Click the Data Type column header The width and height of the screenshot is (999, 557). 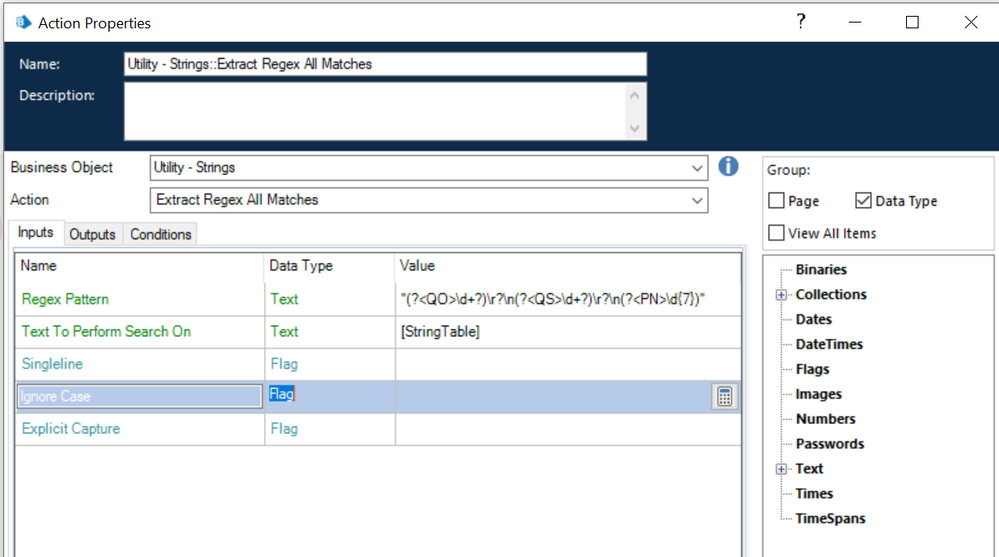[x=301, y=266]
